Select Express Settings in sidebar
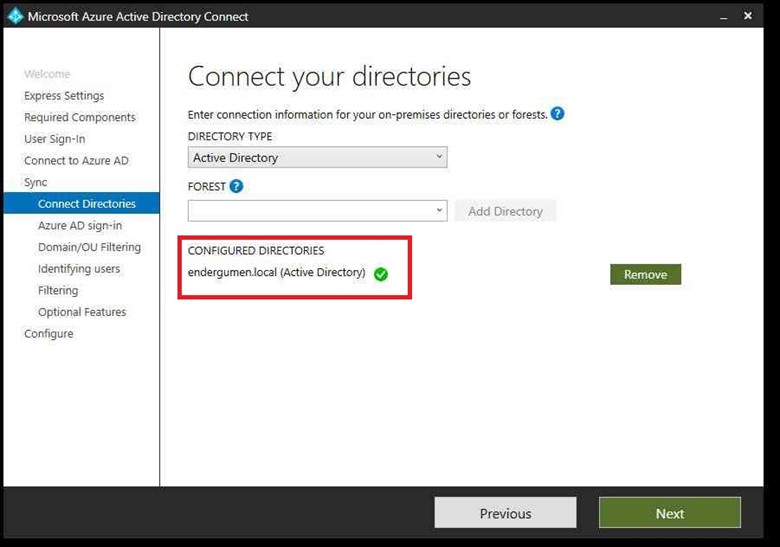The height and width of the screenshot is (547, 780). click(64, 96)
